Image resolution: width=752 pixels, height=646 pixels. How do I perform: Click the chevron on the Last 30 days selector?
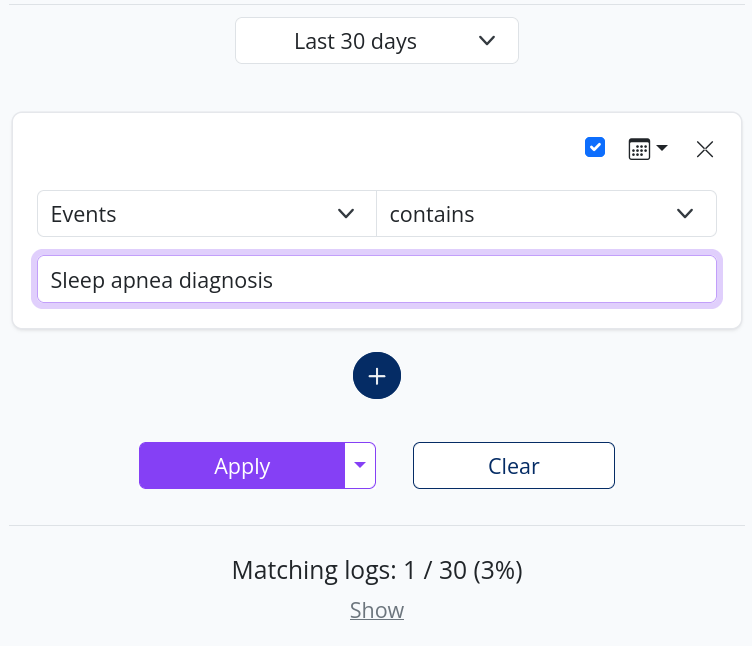tap(487, 41)
